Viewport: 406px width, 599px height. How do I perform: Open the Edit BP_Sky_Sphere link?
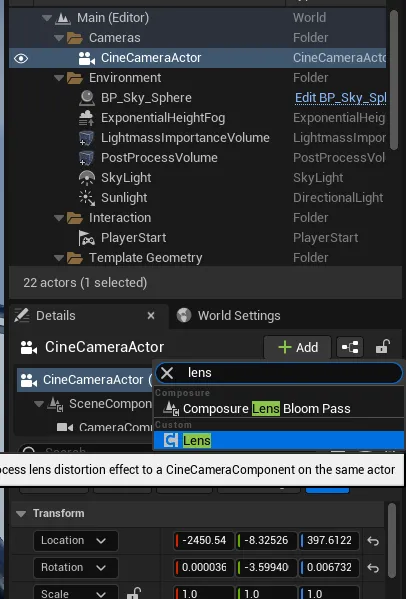[x=340, y=98]
